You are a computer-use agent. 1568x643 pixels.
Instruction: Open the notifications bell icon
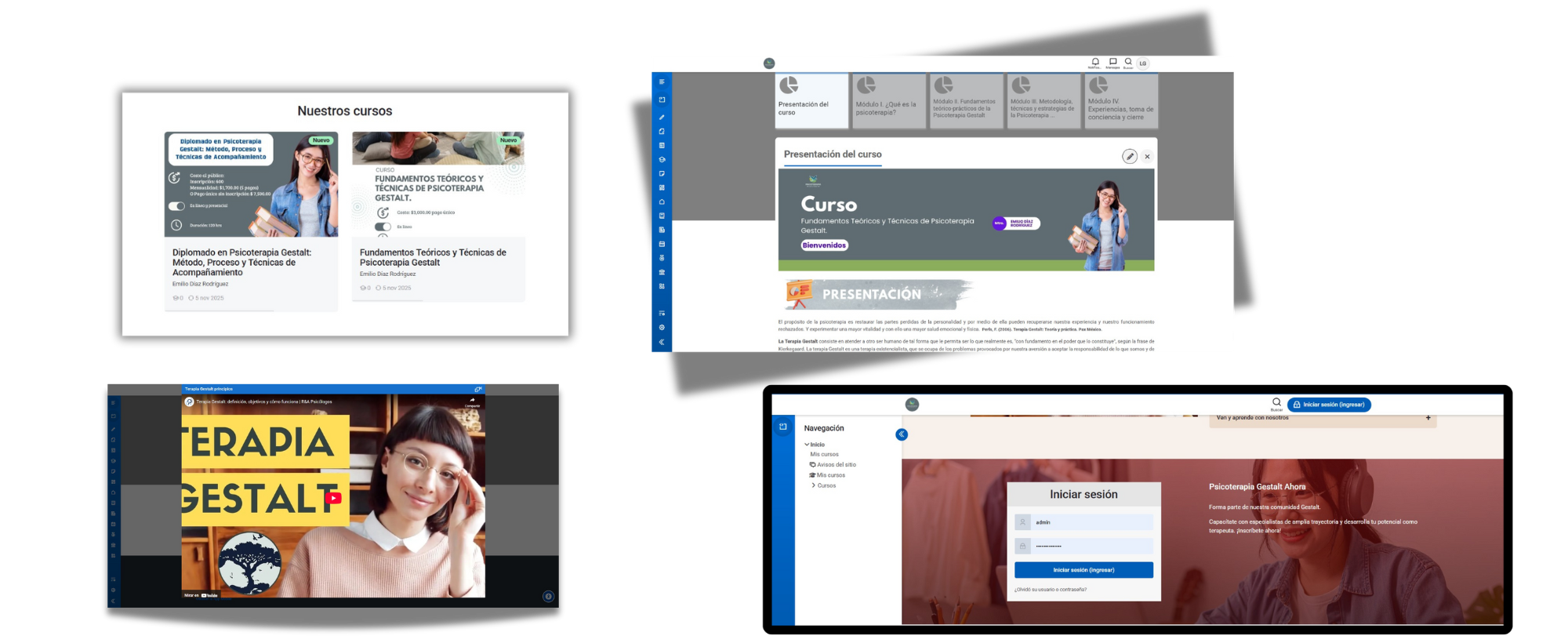tap(1094, 62)
